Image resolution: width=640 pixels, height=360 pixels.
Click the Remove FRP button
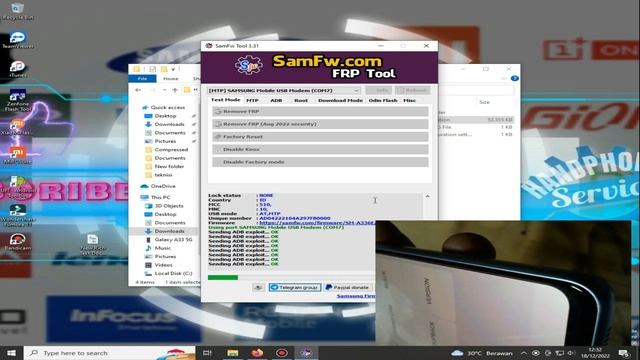click(x=320, y=111)
